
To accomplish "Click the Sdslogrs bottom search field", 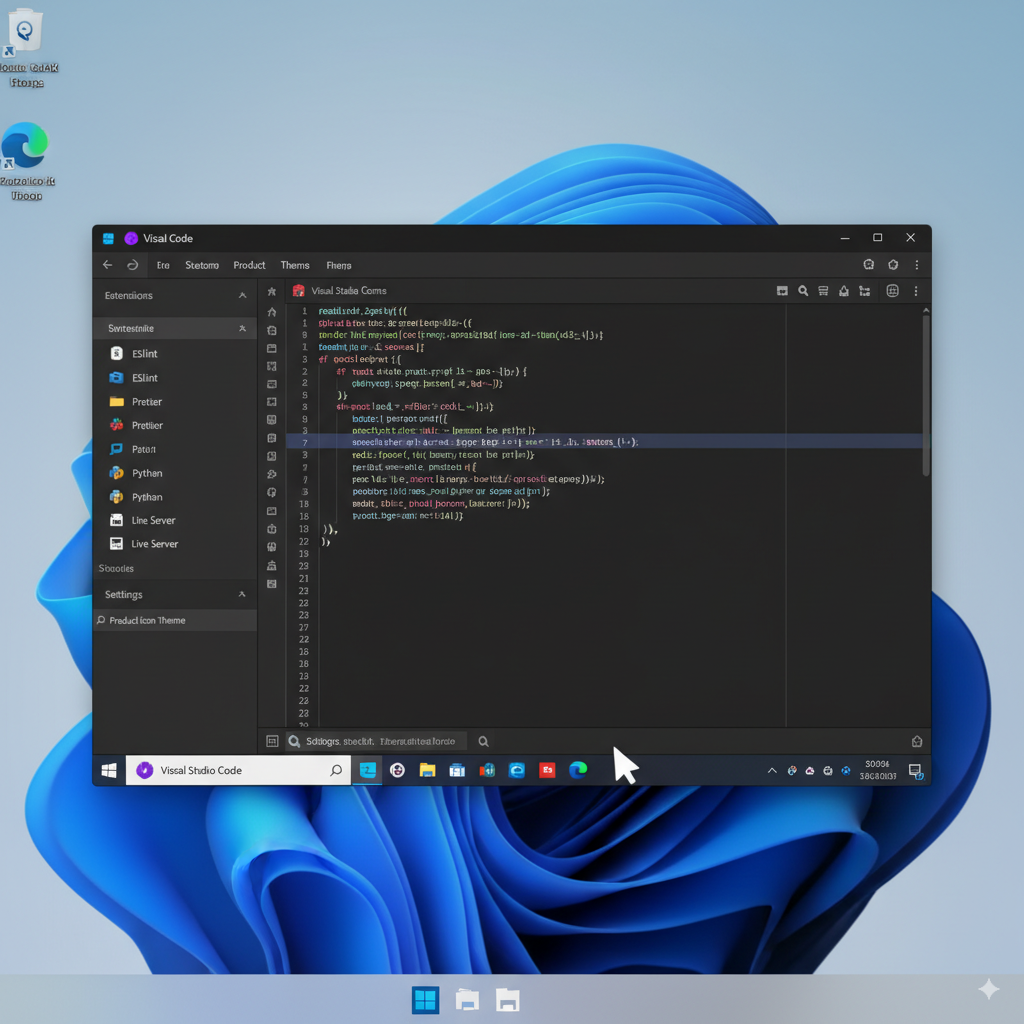I will (376, 741).
